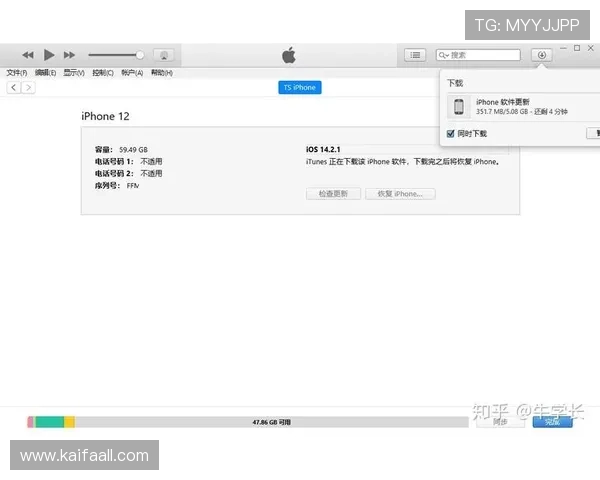Click the 下载 panel title
This screenshot has width=600, height=480.
[455, 83]
